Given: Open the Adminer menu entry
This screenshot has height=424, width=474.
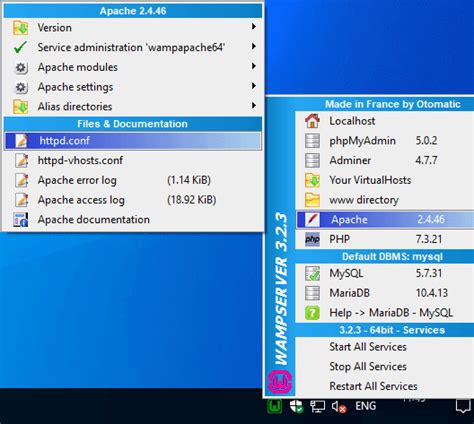Looking at the screenshot, I should pos(385,160).
